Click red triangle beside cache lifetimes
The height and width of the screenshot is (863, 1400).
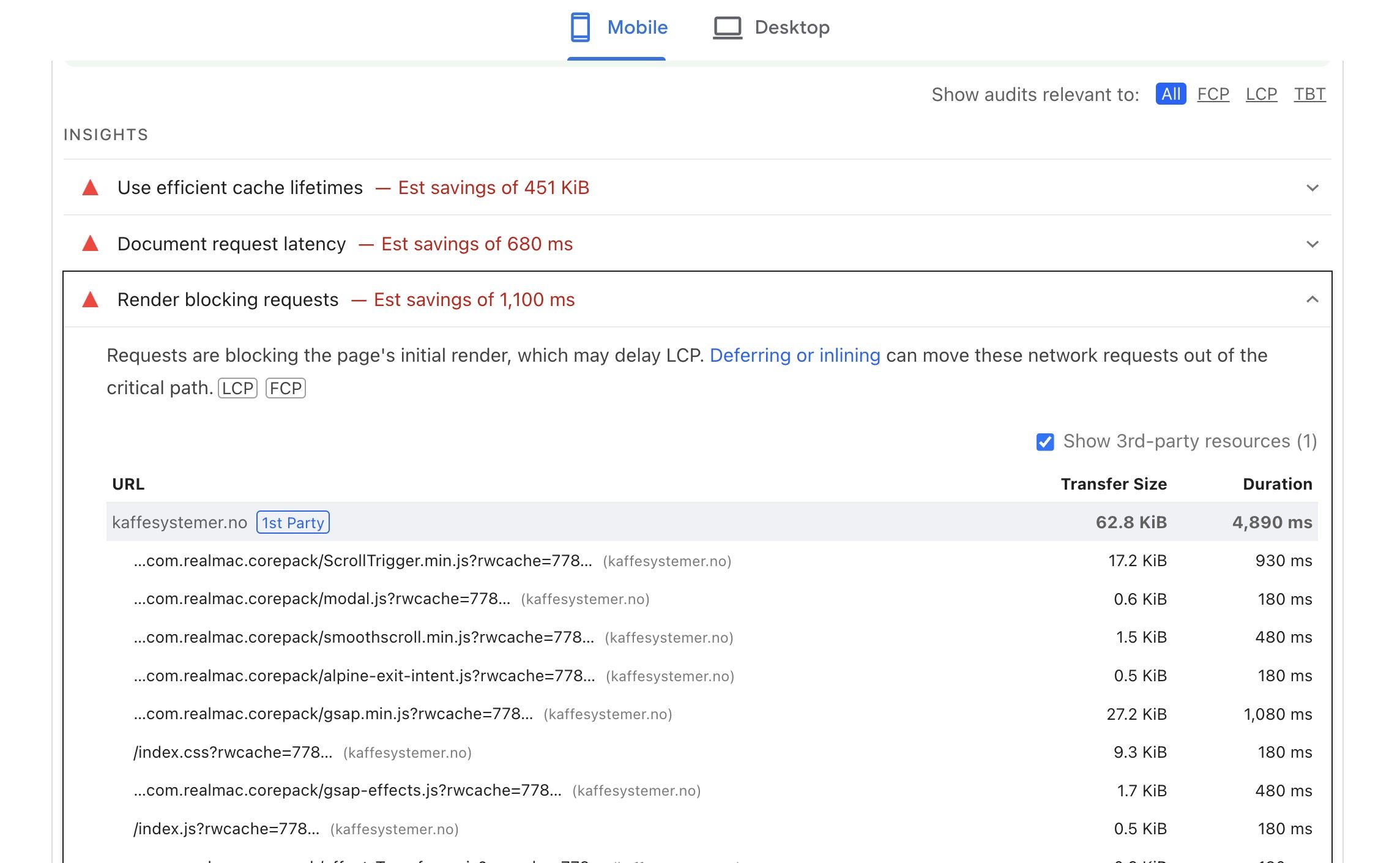click(91, 188)
